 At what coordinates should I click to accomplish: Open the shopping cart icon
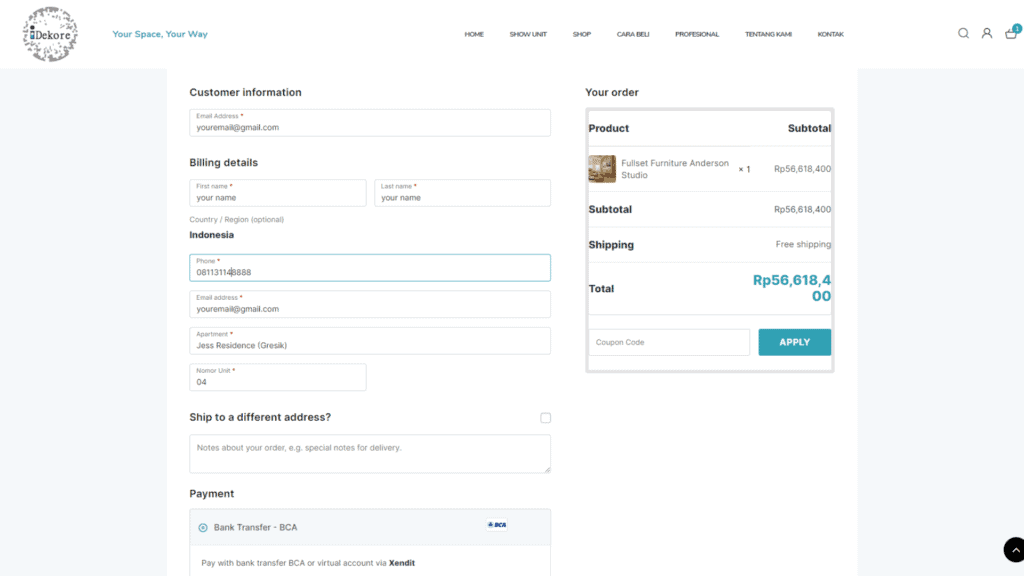pyautogui.click(x=1011, y=34)
